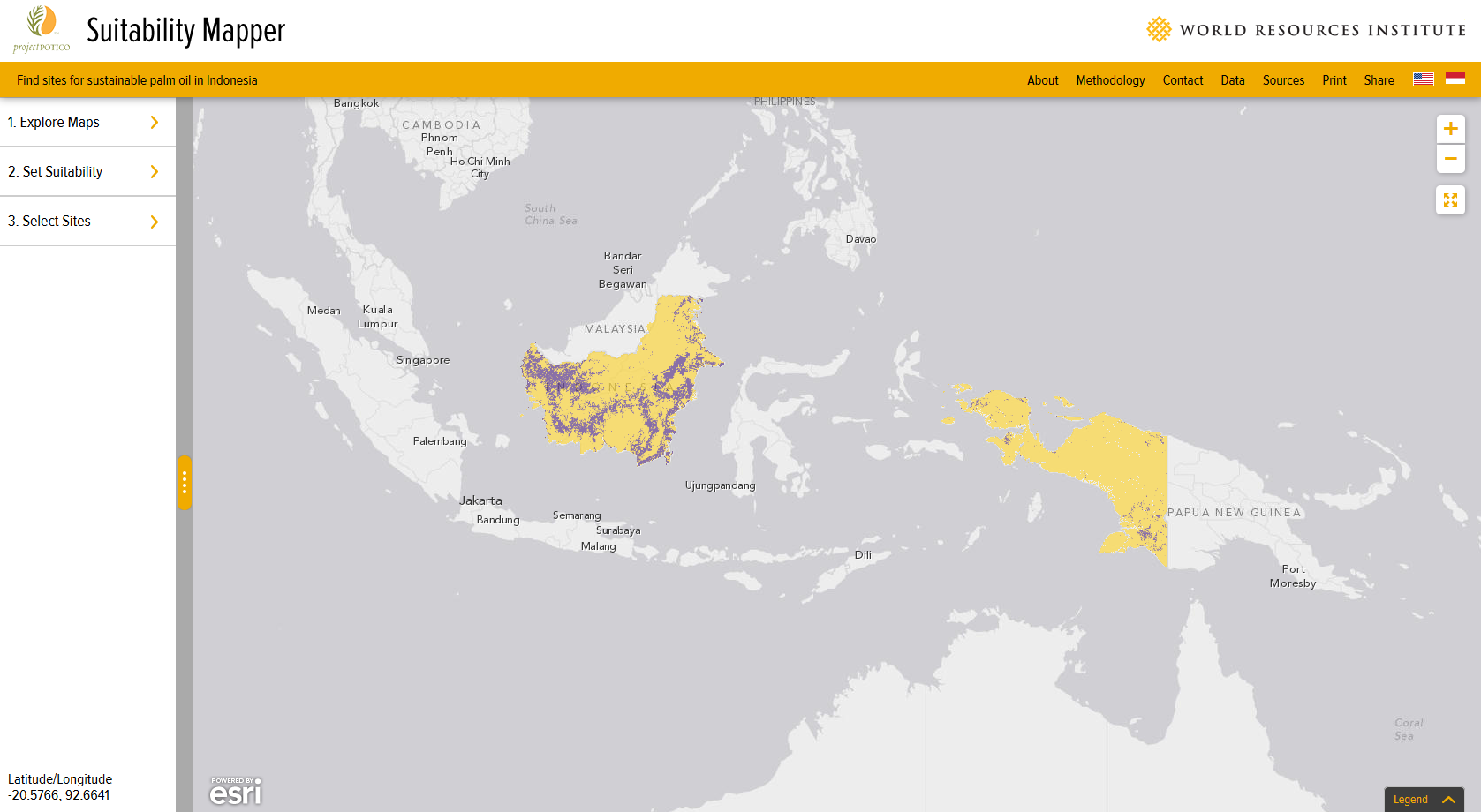Switch language using the US flag icon

click(x=1423, y=79)
